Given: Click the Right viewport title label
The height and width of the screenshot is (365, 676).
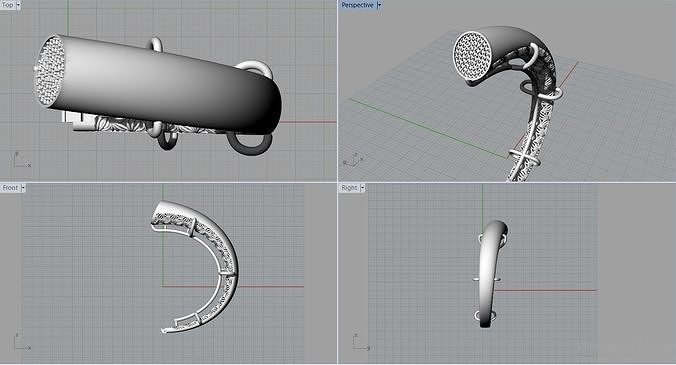Looking at the screenshot, I should click(x=349, y=188).
